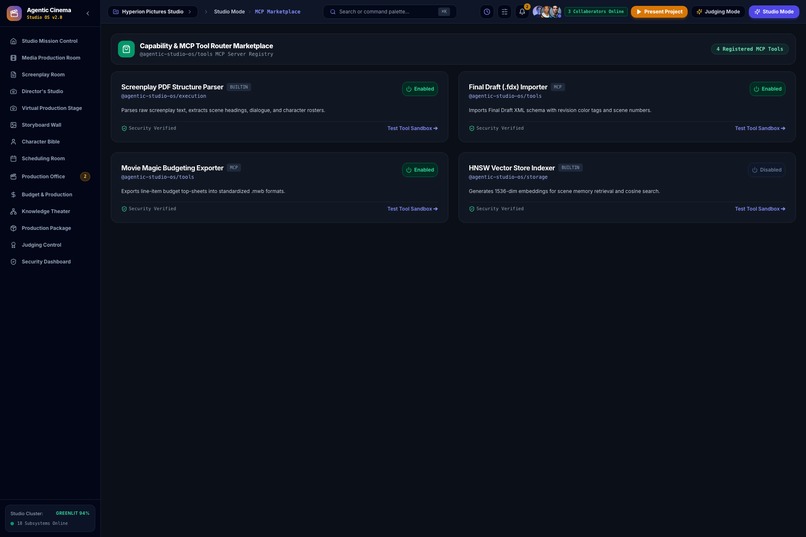Click the search or command palette field
Viewport: 806px width, 537px height.
click(390, 12)
